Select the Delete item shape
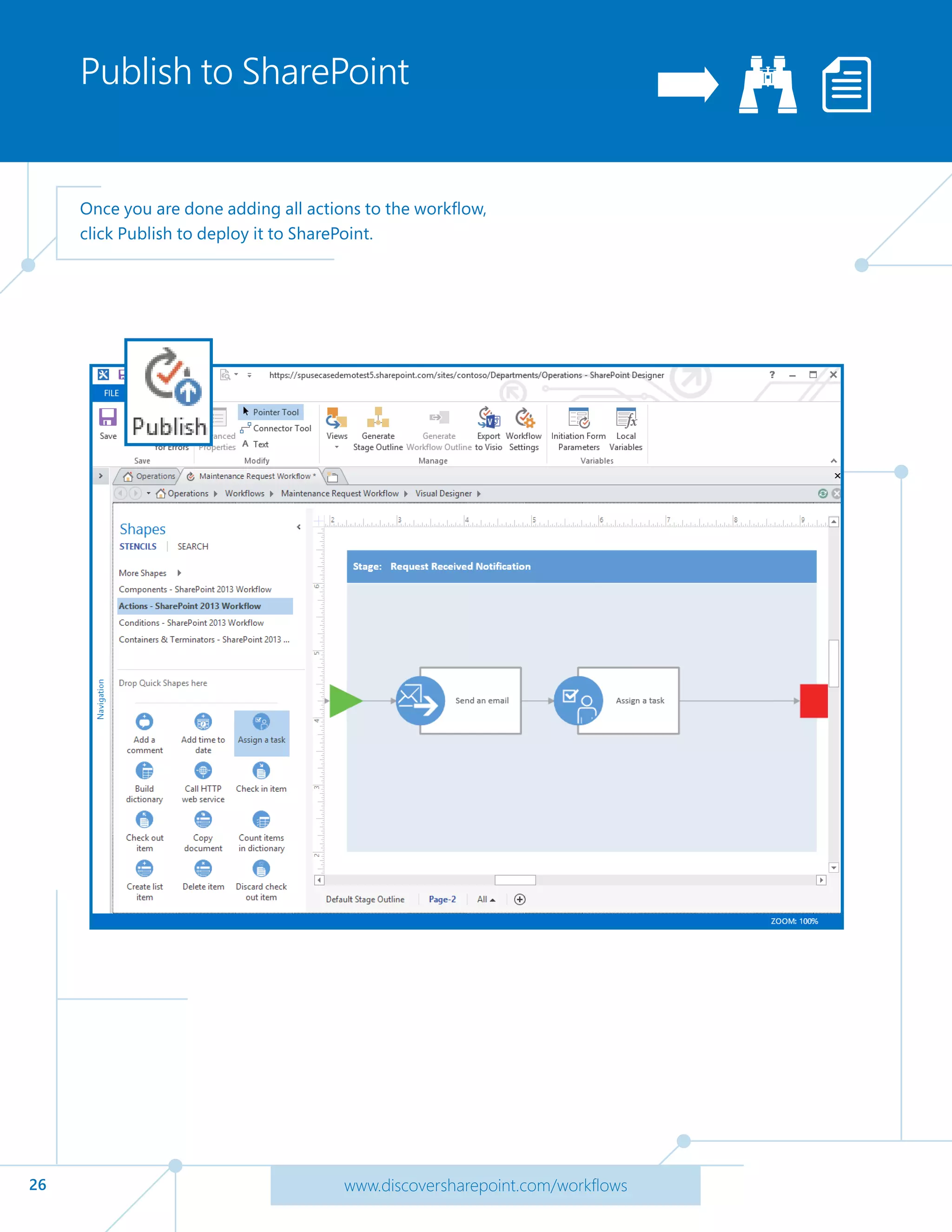 point(203,876)
